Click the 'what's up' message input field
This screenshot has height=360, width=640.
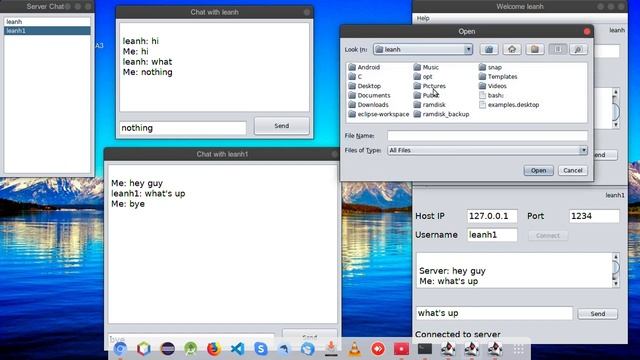click(x=494, y=313)
